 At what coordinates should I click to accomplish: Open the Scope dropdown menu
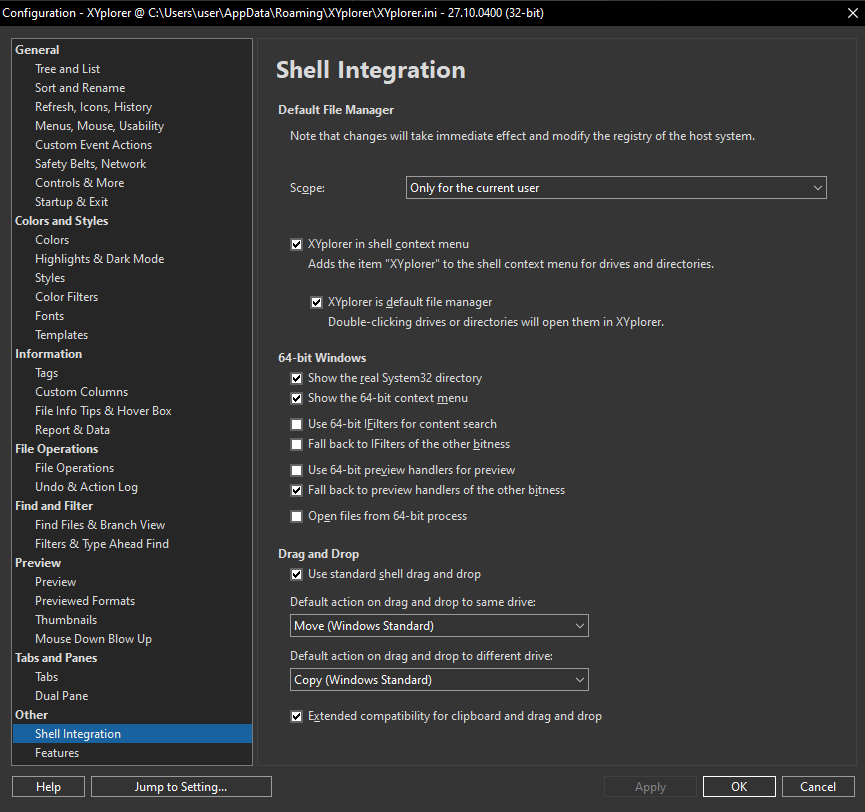pyautogui.click(x=614, y=187)
